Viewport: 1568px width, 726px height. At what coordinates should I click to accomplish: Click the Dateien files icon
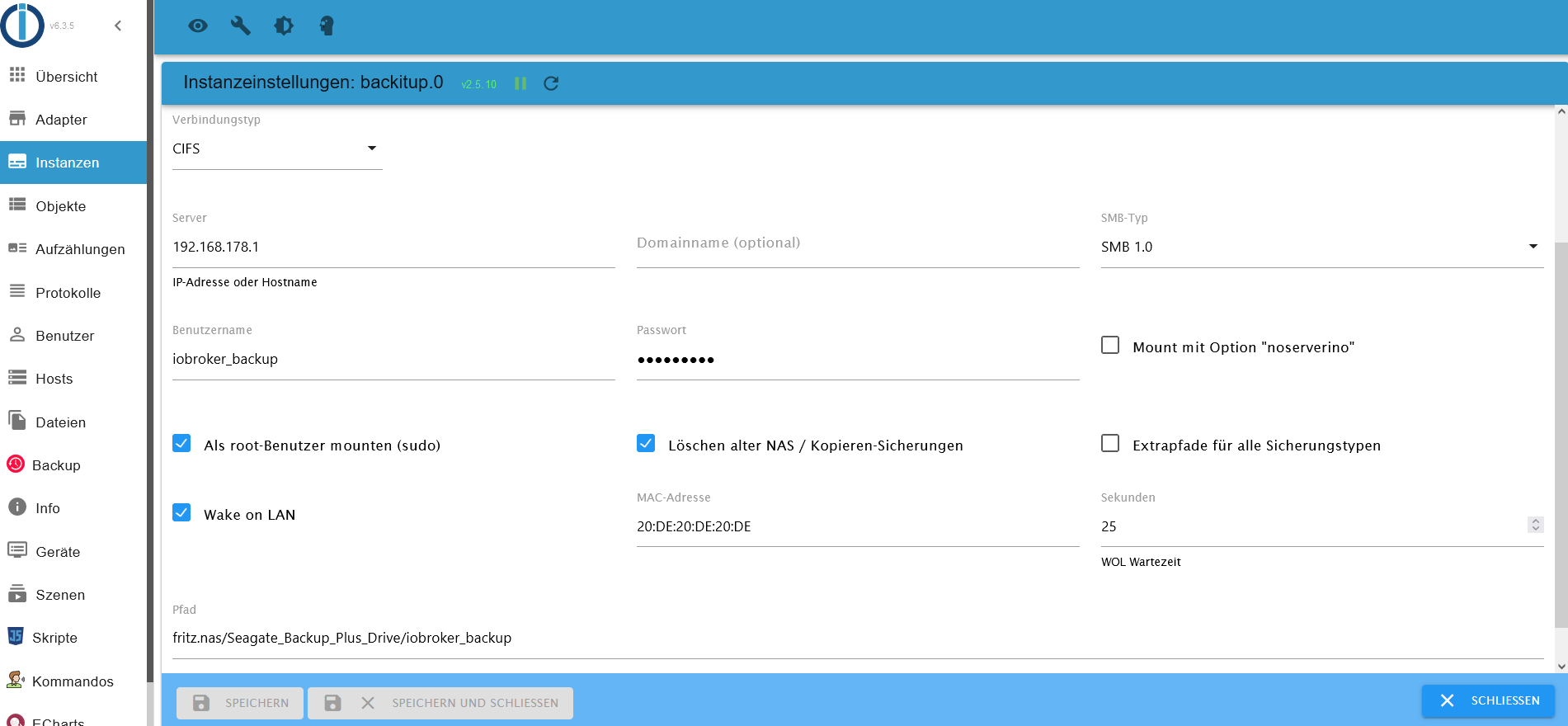(17, 421)
